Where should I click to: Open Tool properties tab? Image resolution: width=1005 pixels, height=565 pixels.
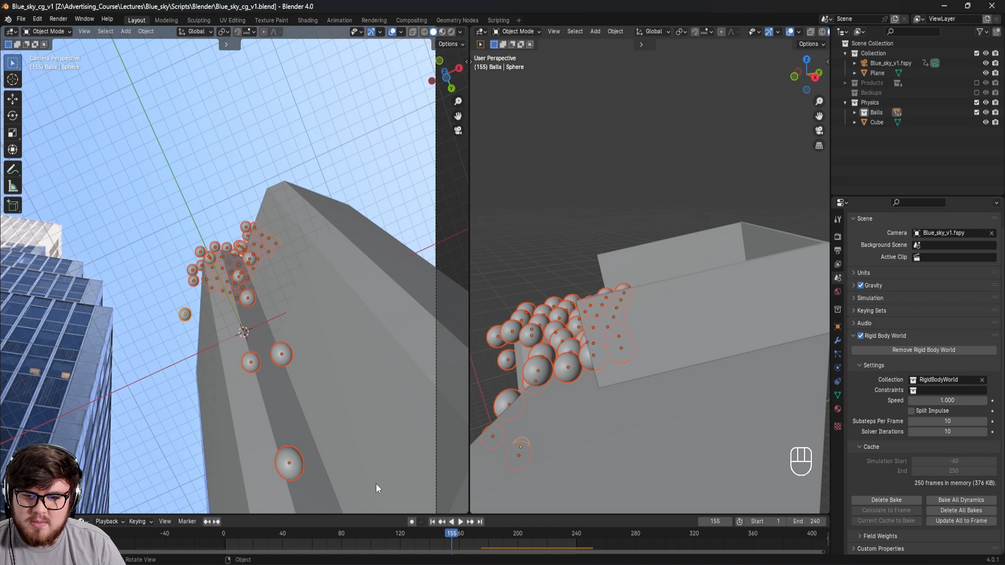(x=838, y=219)
